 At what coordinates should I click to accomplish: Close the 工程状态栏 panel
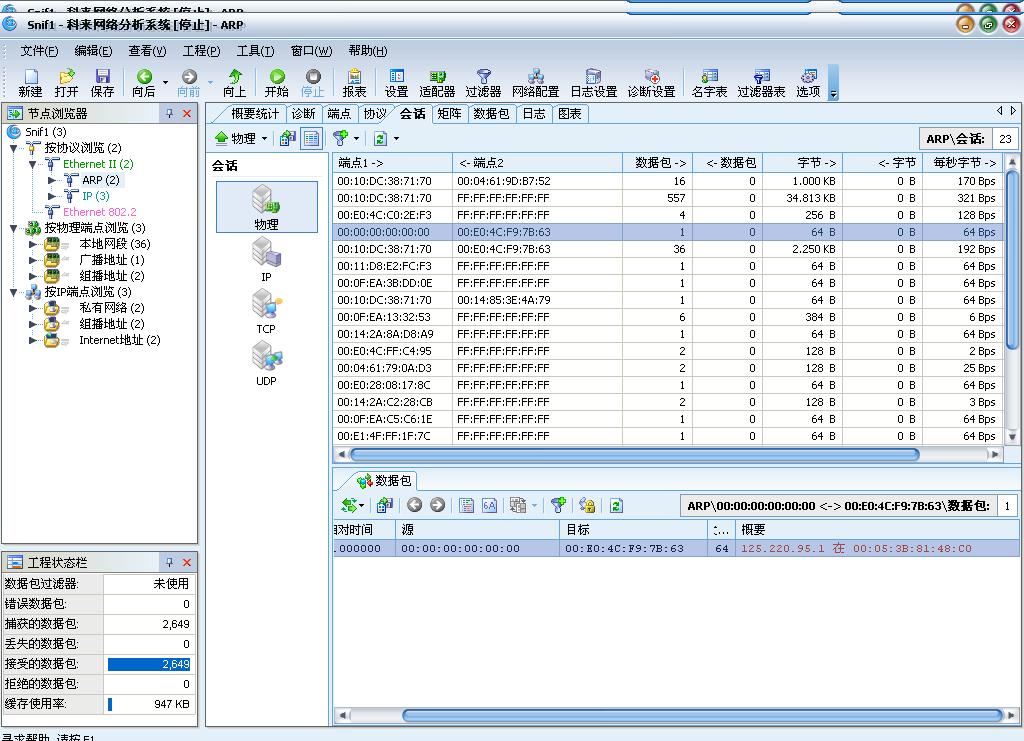186,563
